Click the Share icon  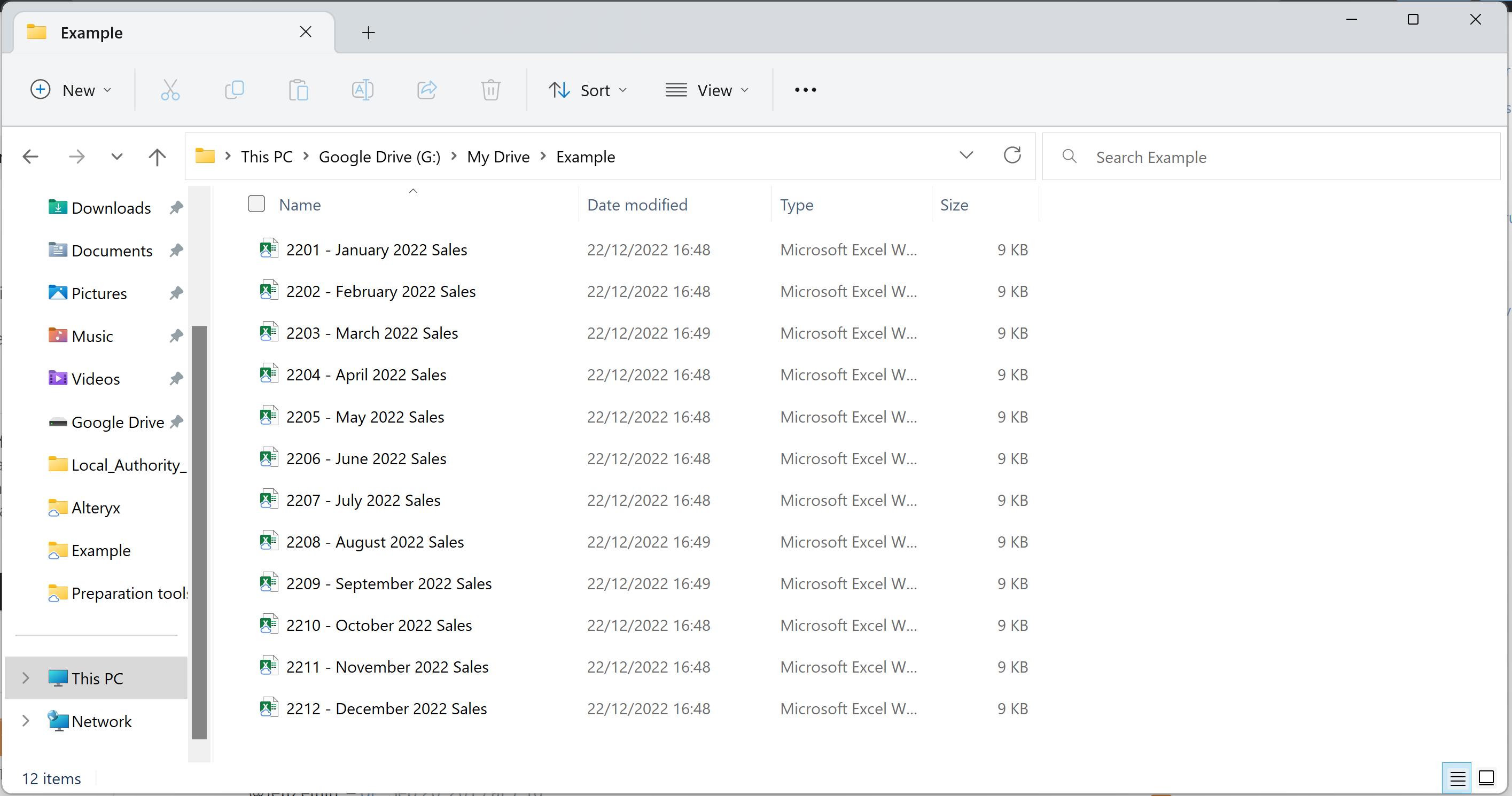(x=427, y=90)
